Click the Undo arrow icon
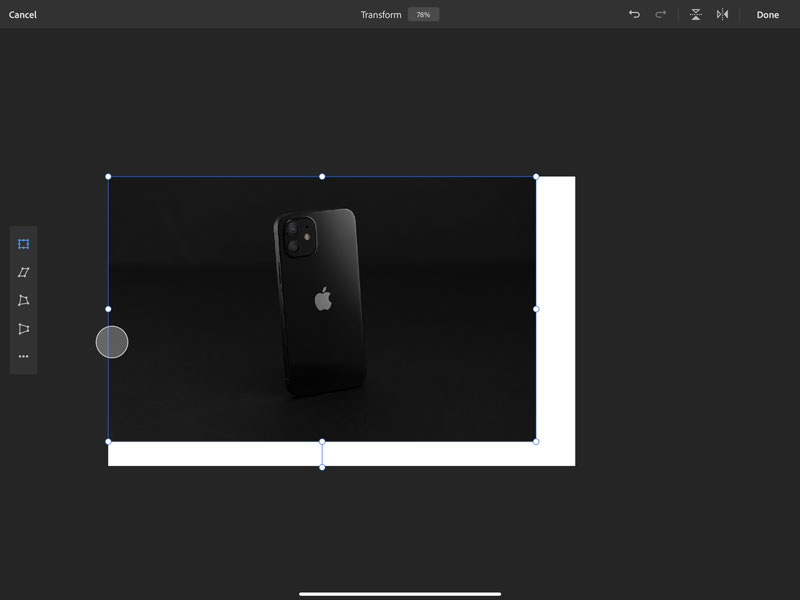 [x=634, y=15]
